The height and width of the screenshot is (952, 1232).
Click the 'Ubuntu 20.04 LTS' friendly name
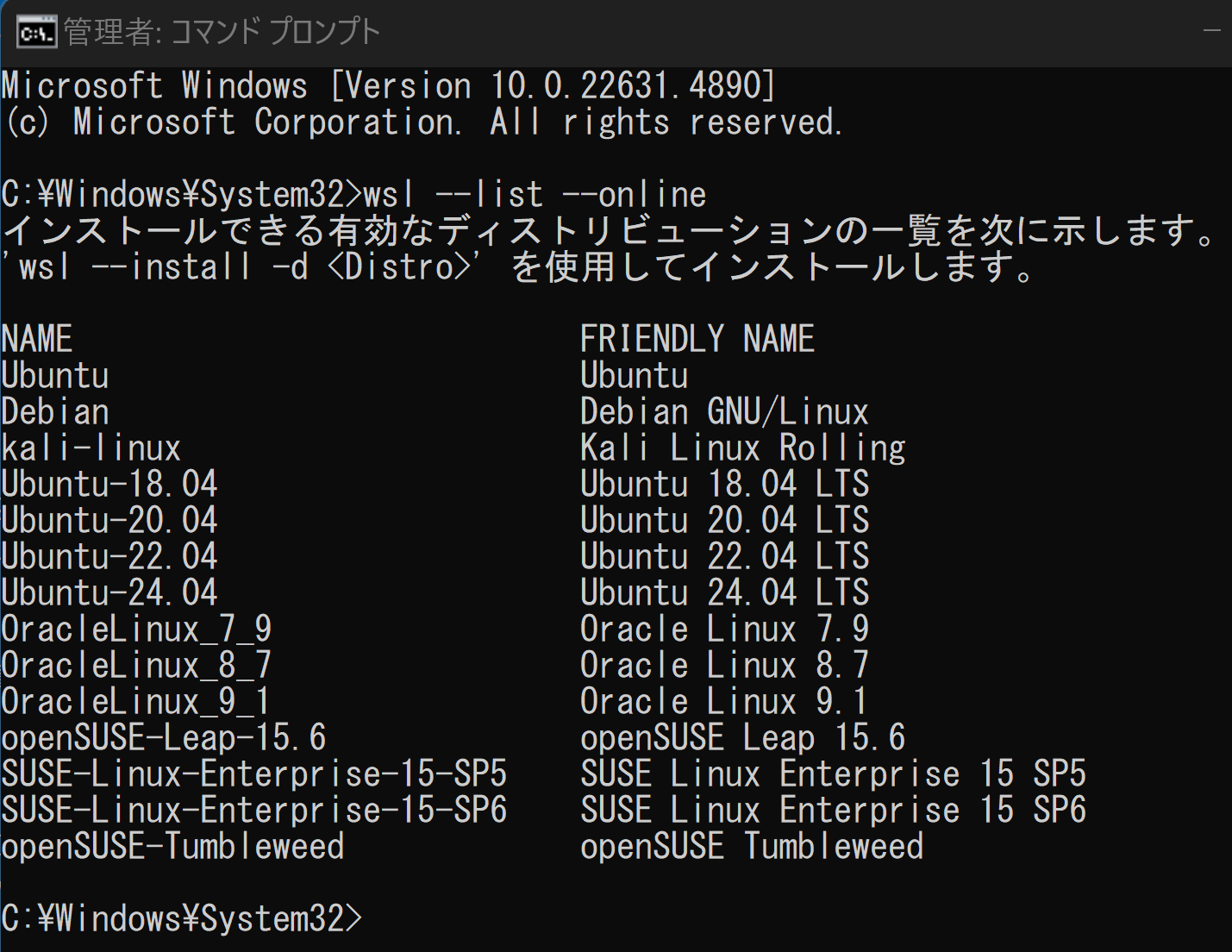[725, 520]
